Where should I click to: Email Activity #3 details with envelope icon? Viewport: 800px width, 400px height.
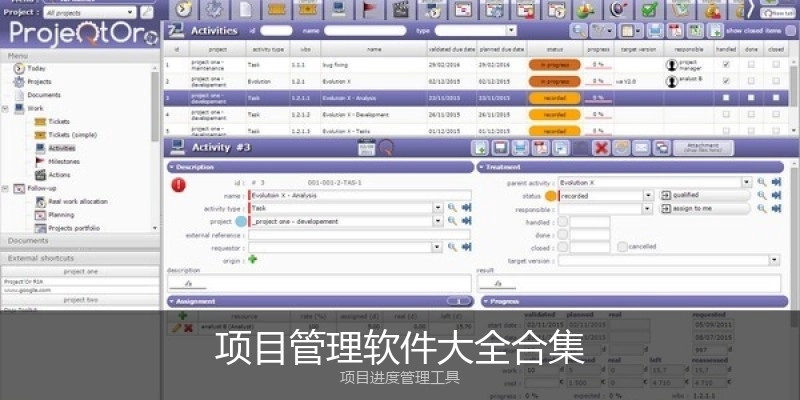641,148
